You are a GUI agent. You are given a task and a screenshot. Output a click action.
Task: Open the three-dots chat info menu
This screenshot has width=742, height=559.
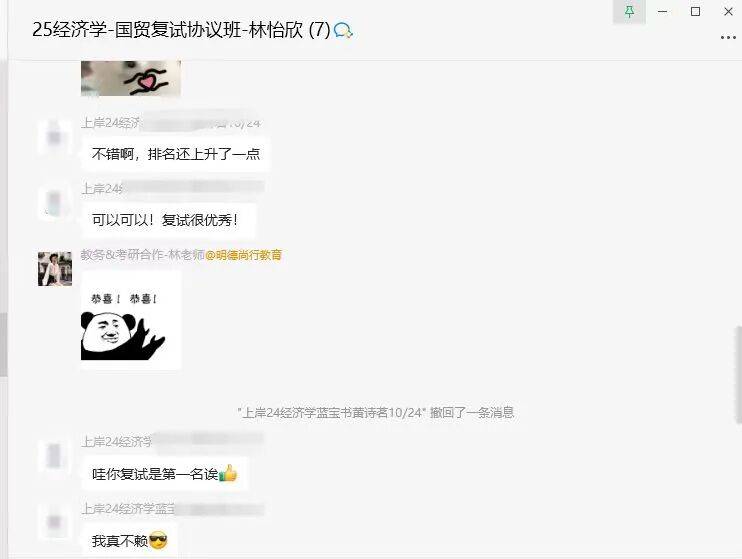728,37
